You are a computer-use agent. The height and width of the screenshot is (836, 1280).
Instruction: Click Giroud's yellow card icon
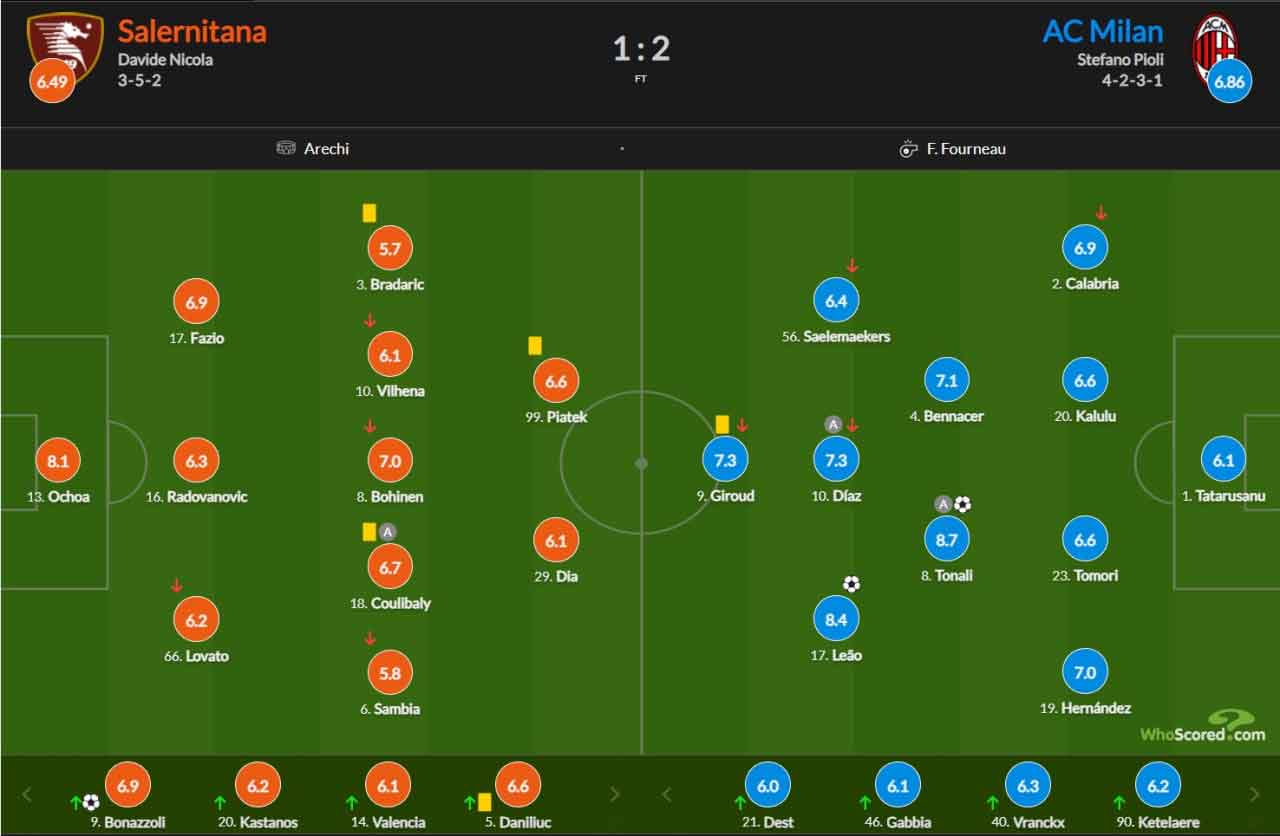click(722, 425)
